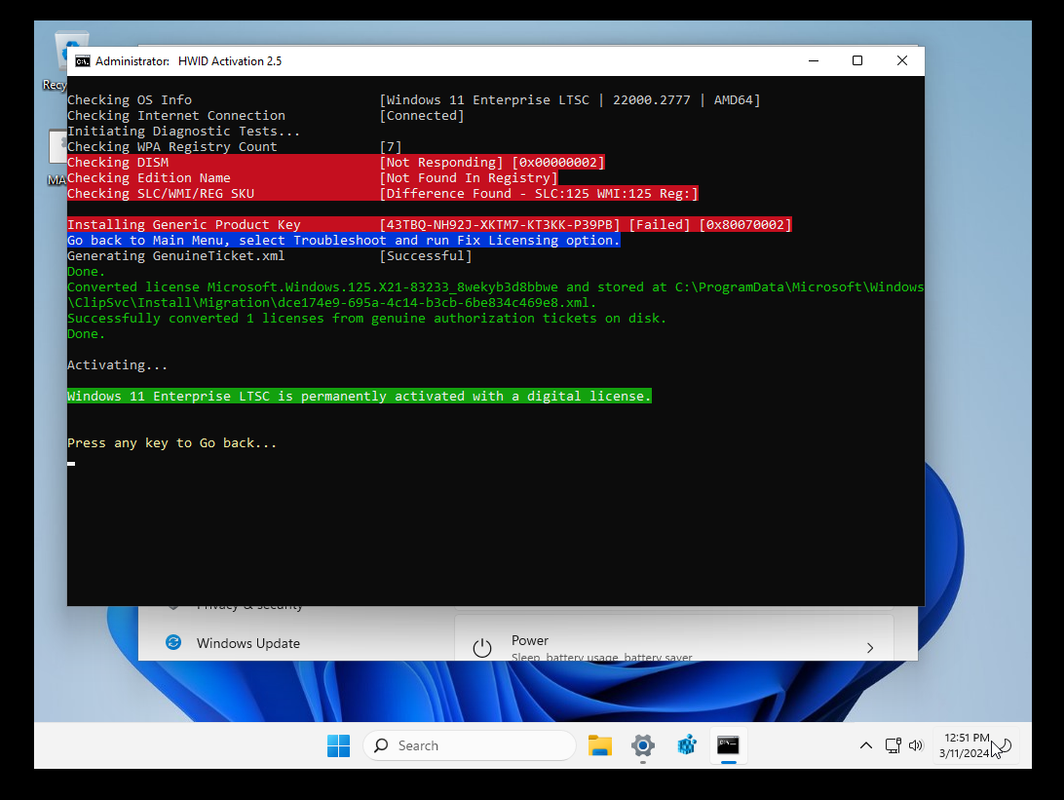Viewport: 1064px width, 800px height.
Task: Open the Windows Start menu
Action: pyautogui.click(x=339, y=746)
